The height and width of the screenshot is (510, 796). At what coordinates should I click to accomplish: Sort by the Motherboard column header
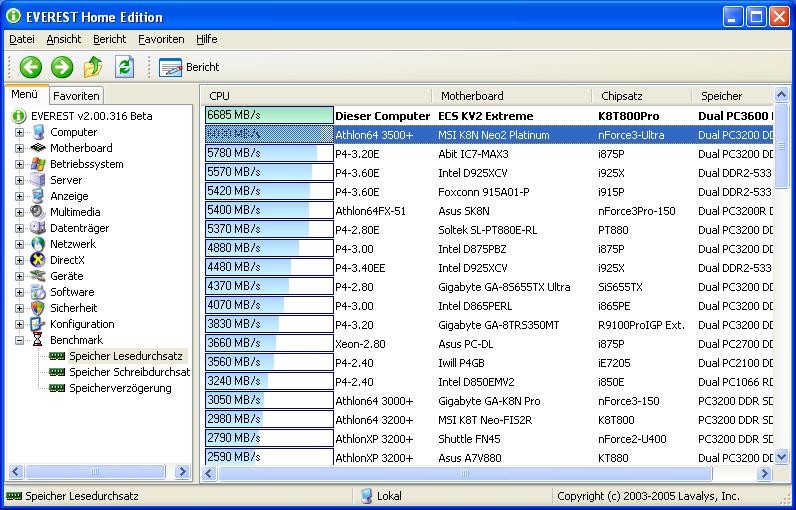512,96
